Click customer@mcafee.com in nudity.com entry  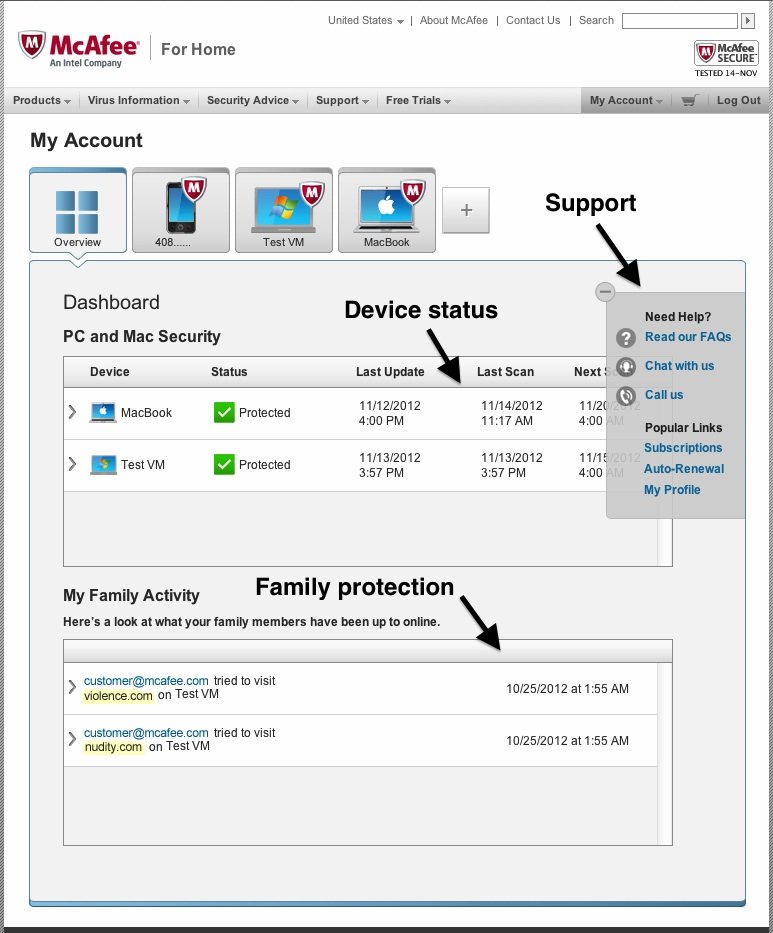point(146,733)
